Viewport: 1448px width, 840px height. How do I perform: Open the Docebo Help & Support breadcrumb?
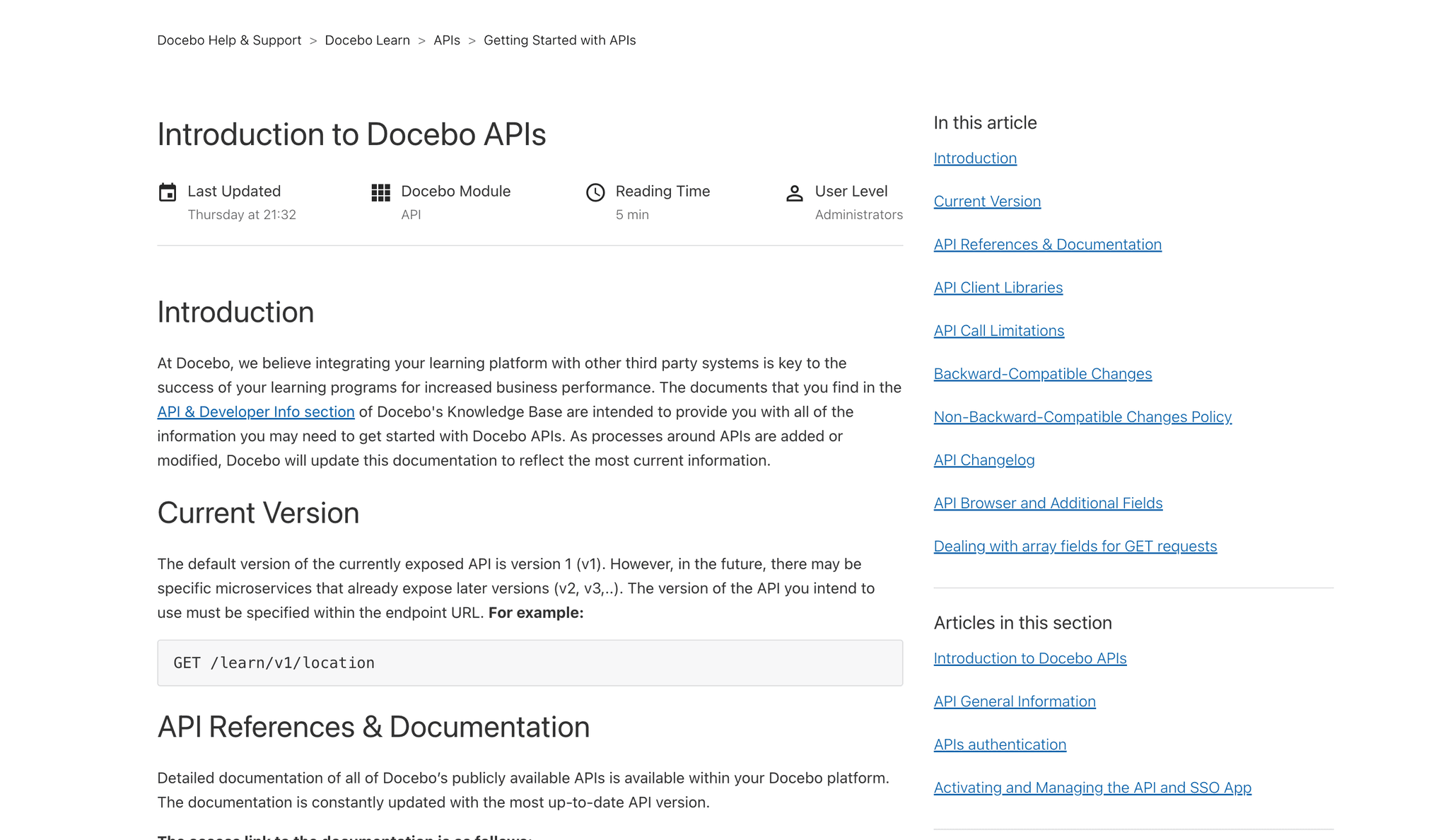click(228, 40)
